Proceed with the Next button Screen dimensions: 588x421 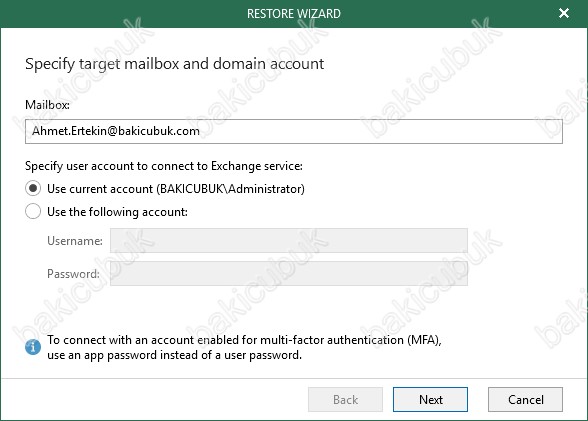pos(430,400)
